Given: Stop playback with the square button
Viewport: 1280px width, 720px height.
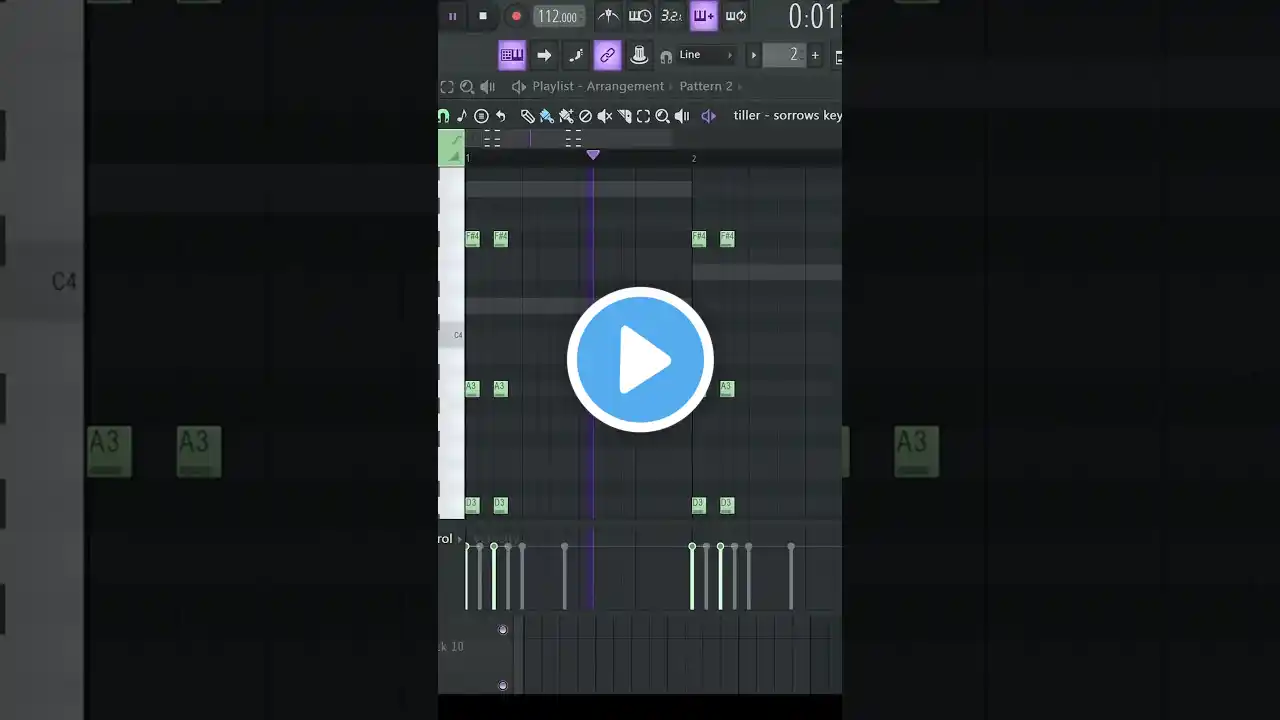Looking at the screenshot, I should click(x=483, y=16).
